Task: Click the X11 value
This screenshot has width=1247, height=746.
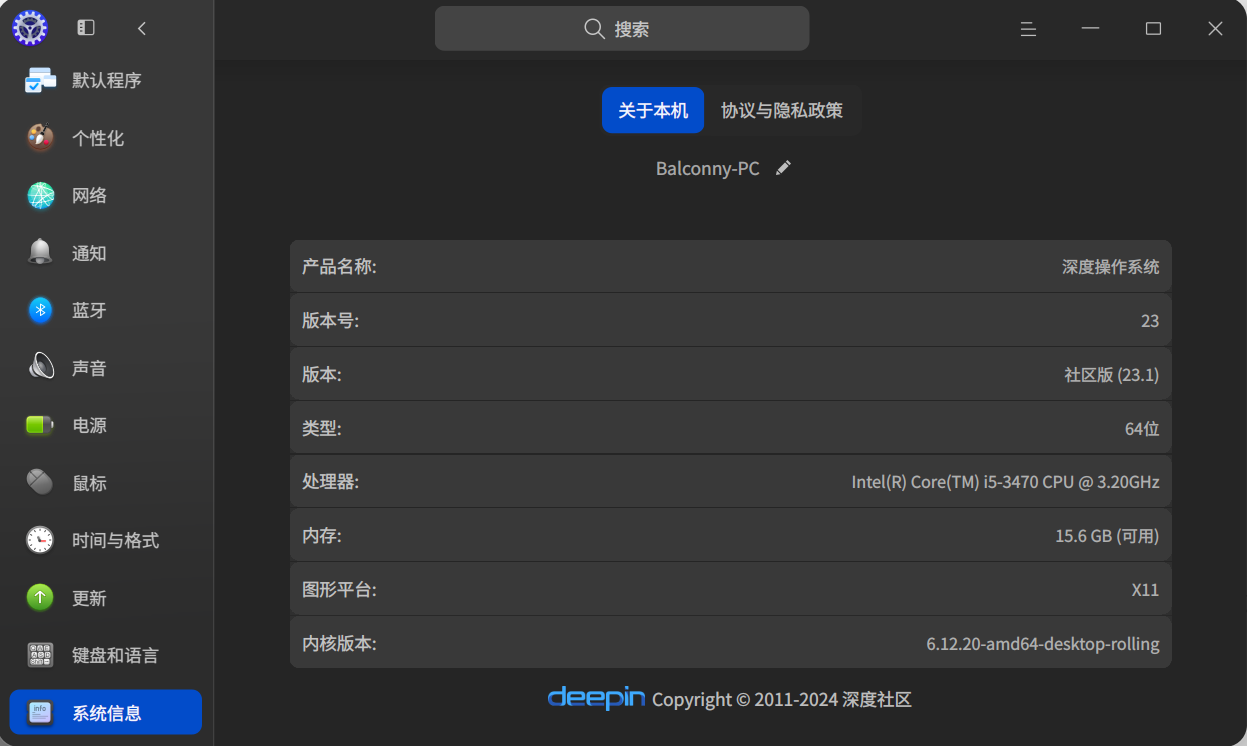Action: pyautogui.click(x=1145, y=589)
